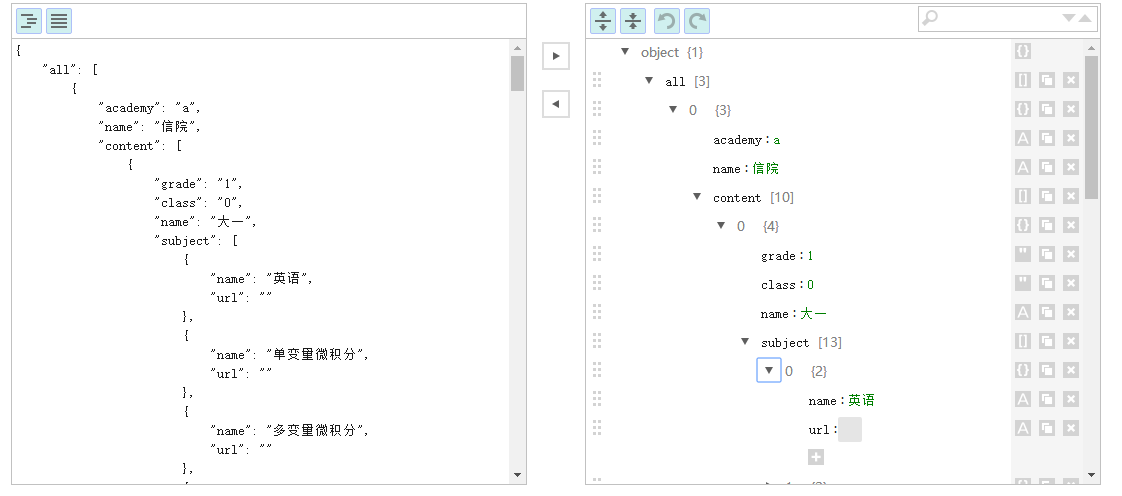The height and width of the screenshot is (496, 1122).
Task: Click "多变量微积分" in the text editor
Action: click(314, 430)
